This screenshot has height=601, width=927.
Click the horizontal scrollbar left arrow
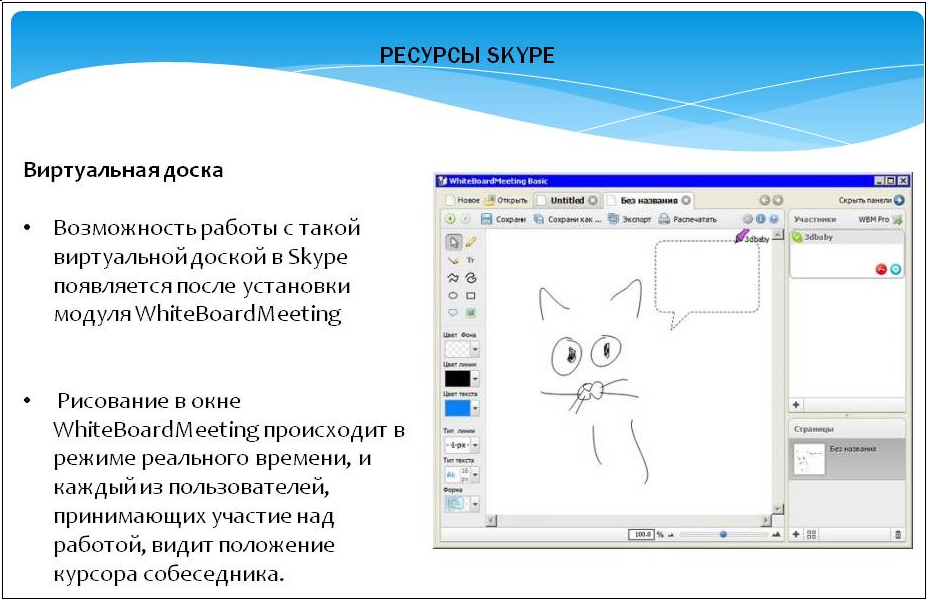coord(491,520)
